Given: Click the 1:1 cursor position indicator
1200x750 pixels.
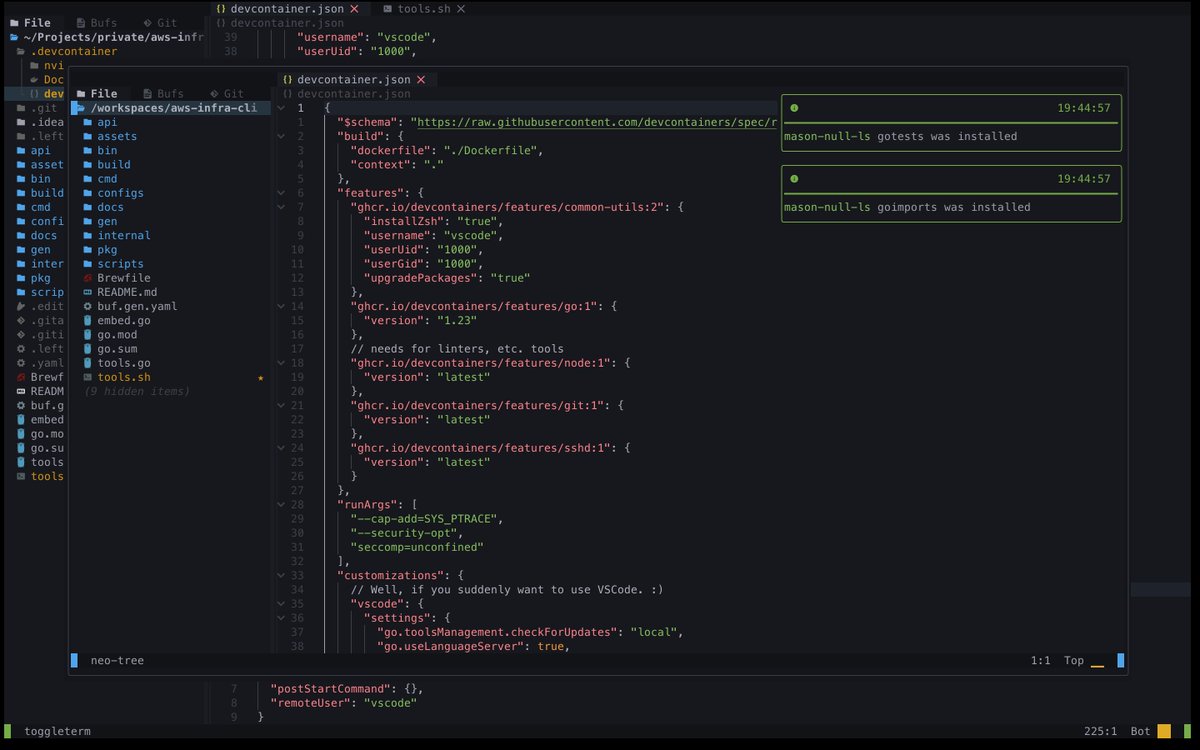Looking at the screenshot, I should pos(1040,661).
